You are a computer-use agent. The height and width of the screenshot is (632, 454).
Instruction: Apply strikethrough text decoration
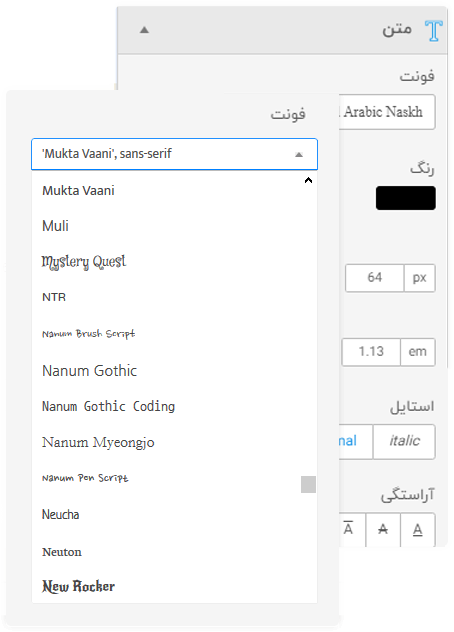click(383, 530)
